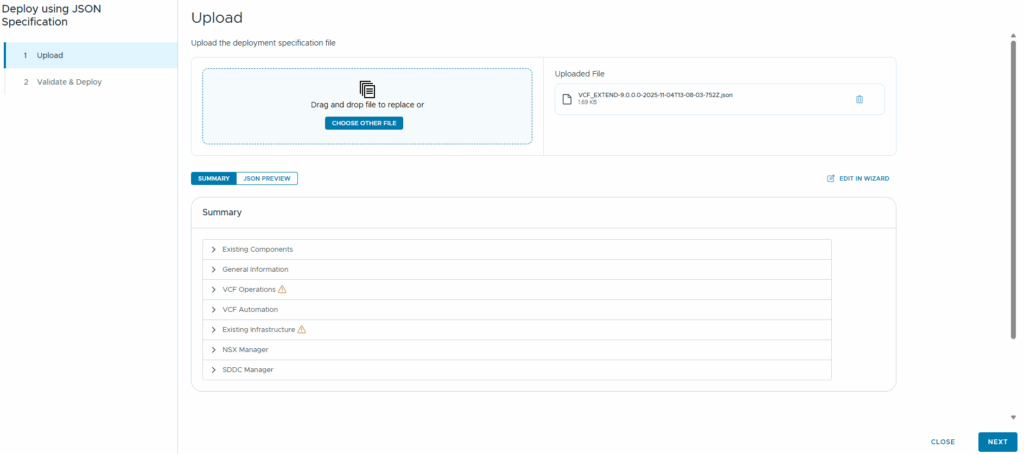Expand the General Information section

coord(517,269)
